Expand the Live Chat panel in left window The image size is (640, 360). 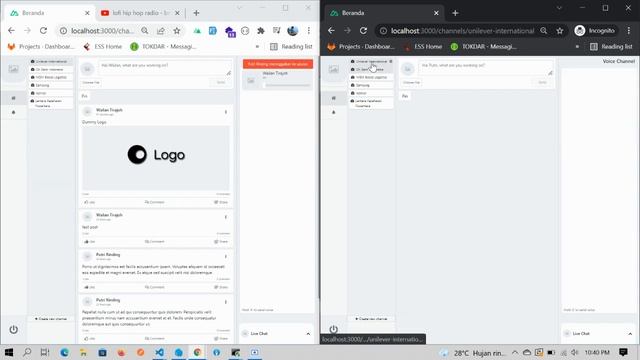click(308, 333)
